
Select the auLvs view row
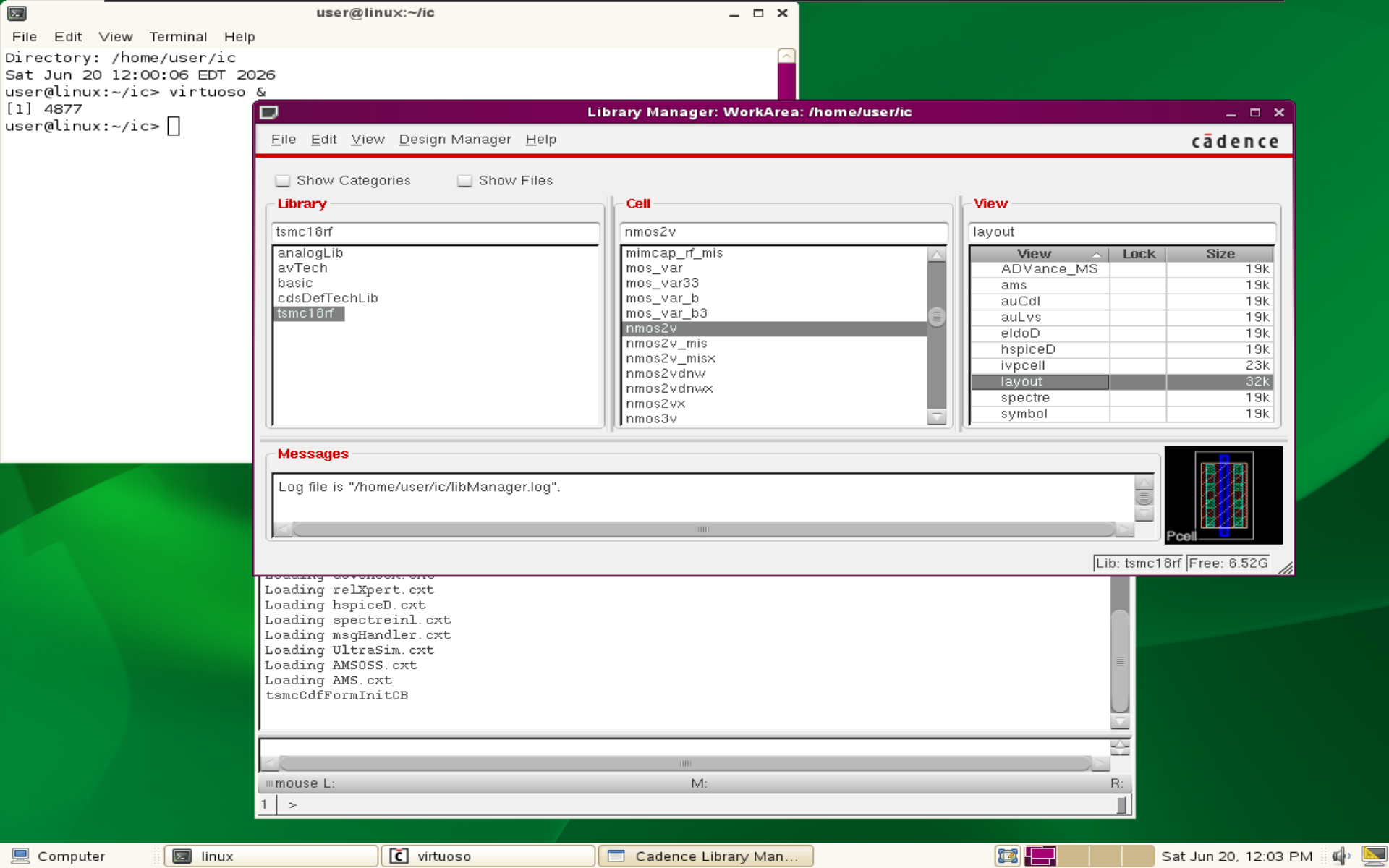click(x=1121, y=318)
